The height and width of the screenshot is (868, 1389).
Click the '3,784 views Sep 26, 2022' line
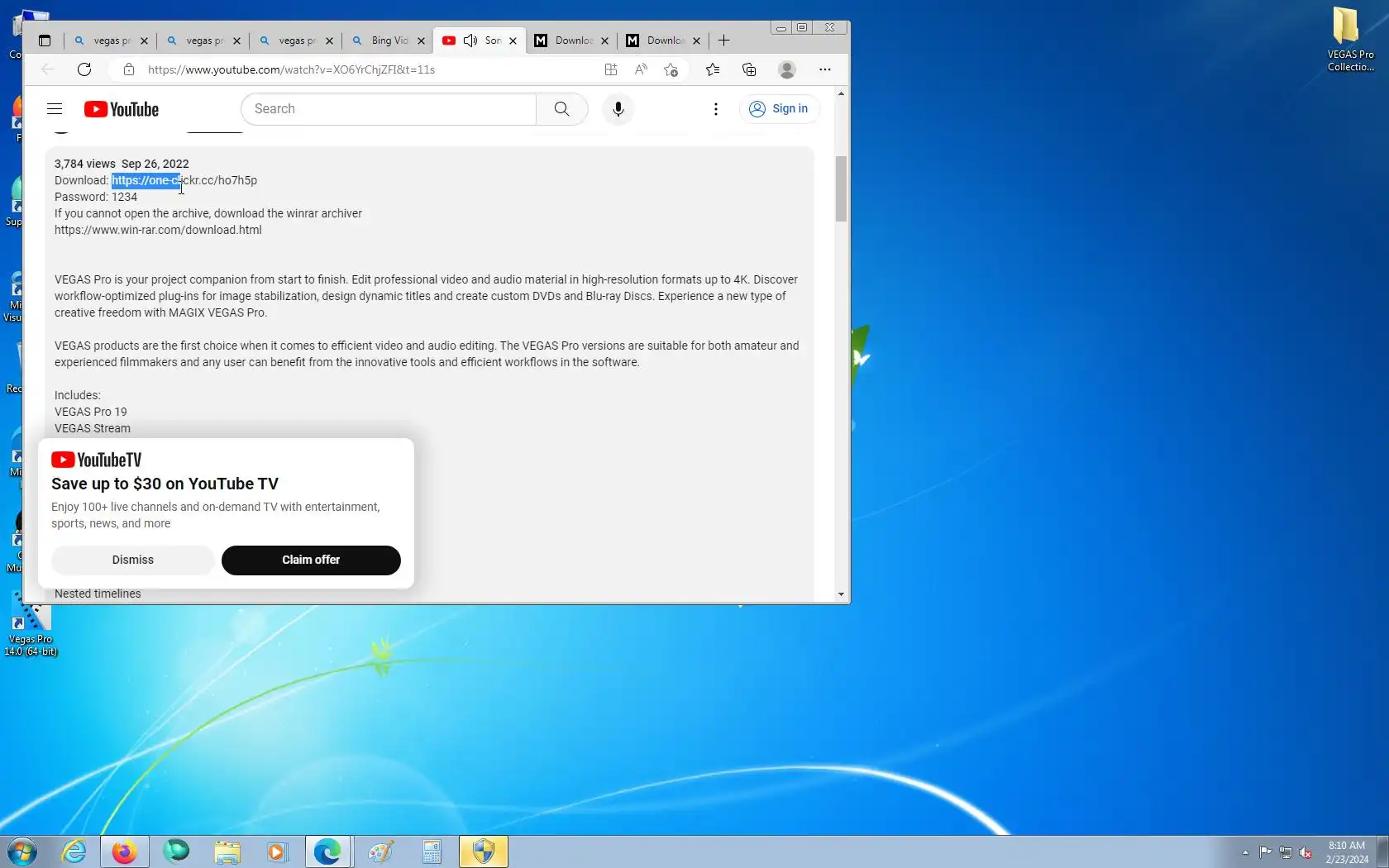click(x=122, y=164)
